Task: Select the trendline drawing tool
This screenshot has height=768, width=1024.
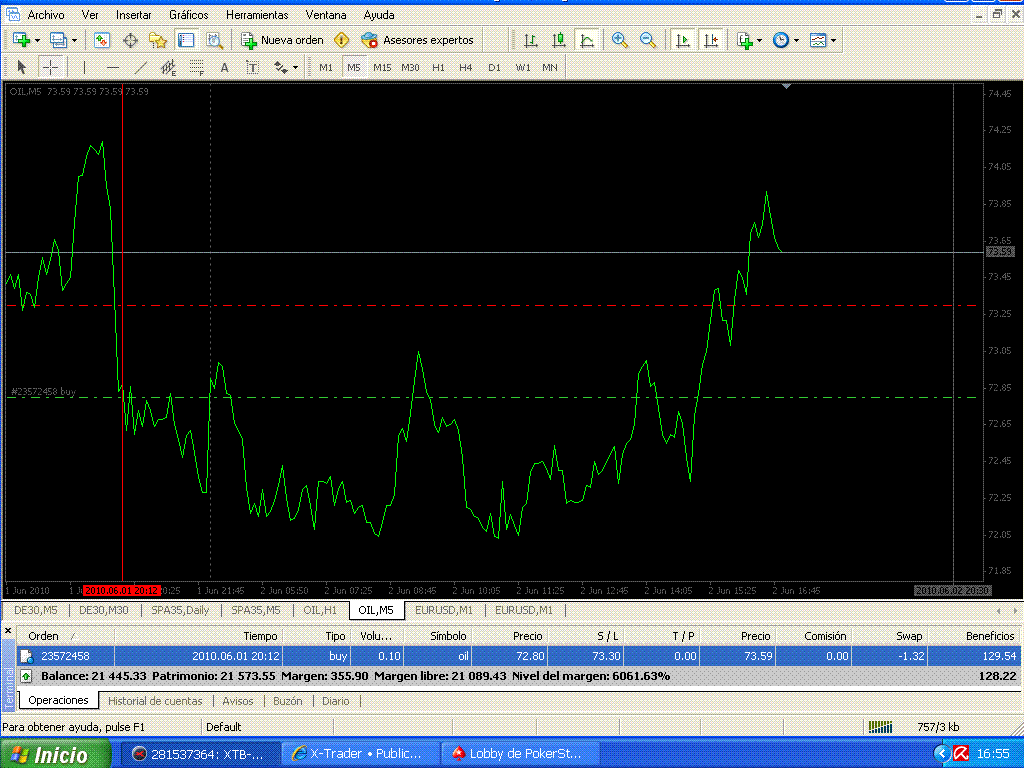Action: pyautogui.click(x=141, y=67)
